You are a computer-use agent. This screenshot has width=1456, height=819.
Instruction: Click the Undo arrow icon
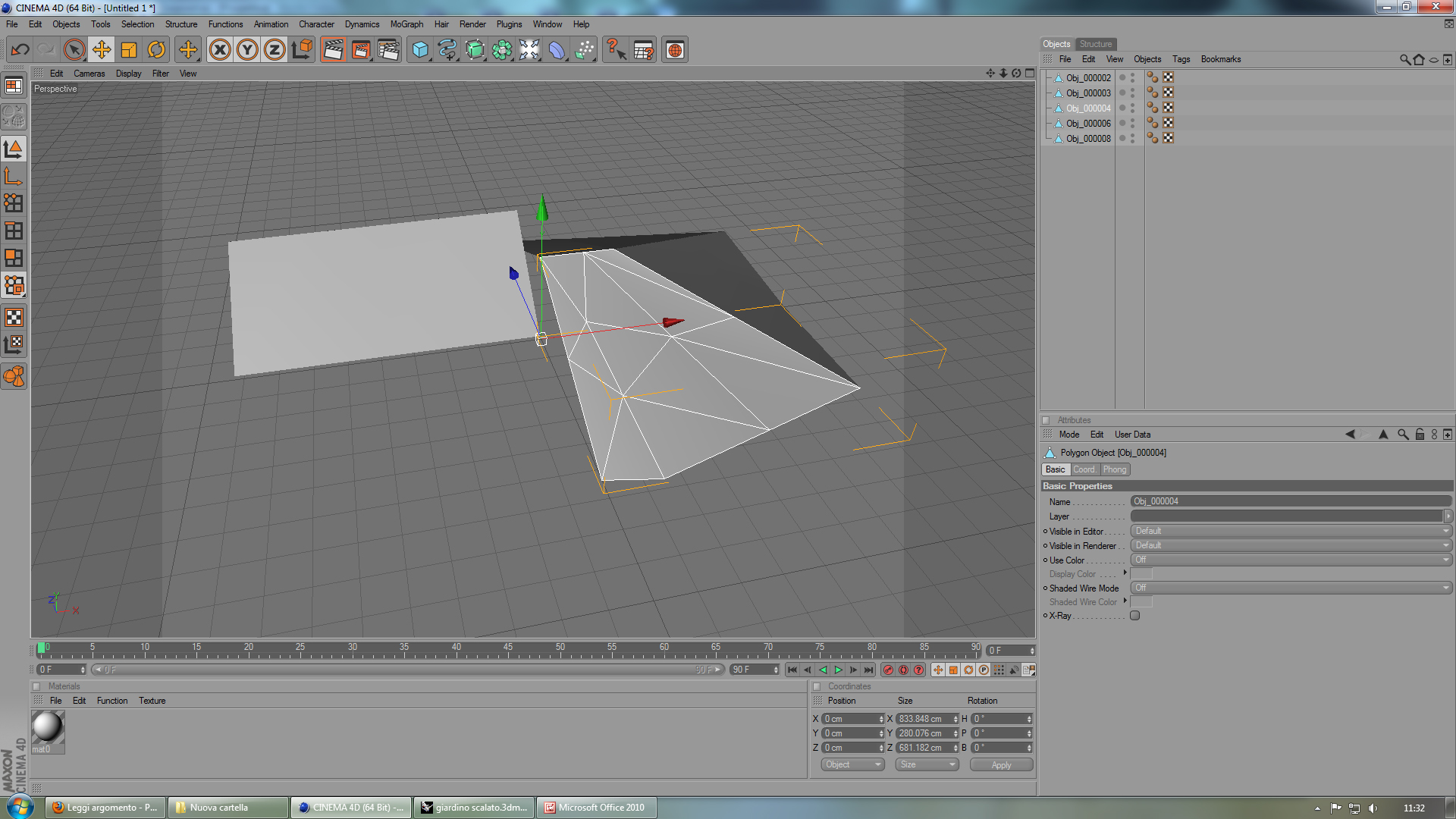pos(20,50)
